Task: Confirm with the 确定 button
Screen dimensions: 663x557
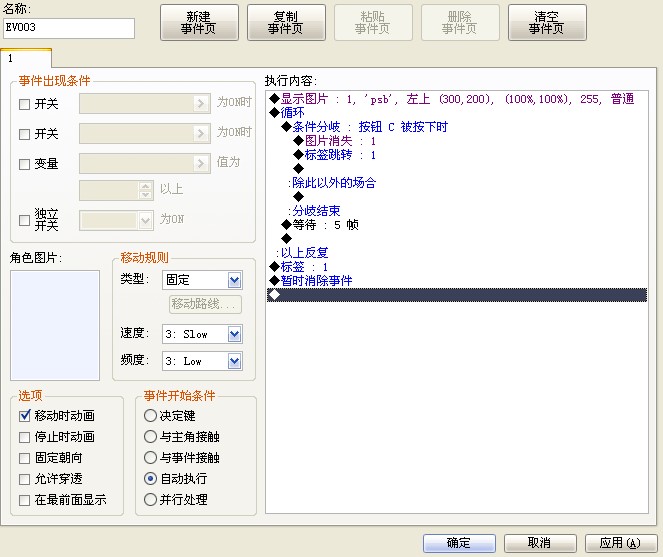Action: [x=459, y=543]
